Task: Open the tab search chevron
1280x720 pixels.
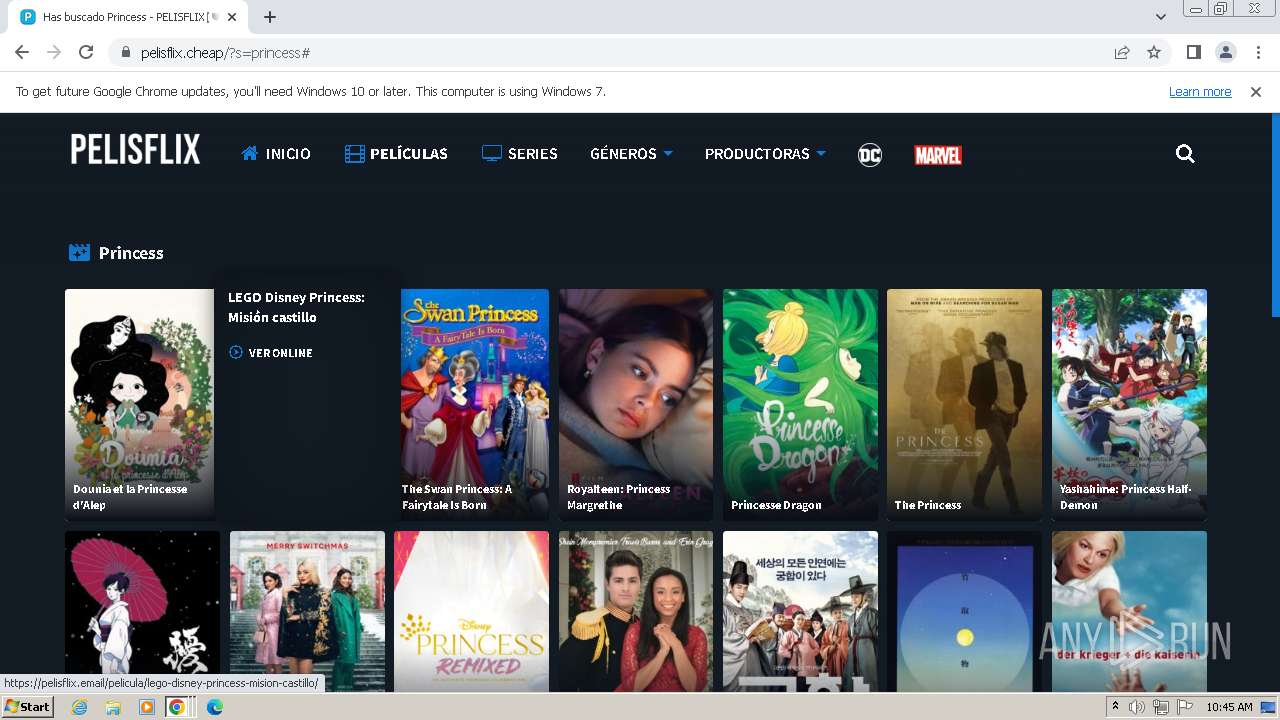Action: [1160, 17]
